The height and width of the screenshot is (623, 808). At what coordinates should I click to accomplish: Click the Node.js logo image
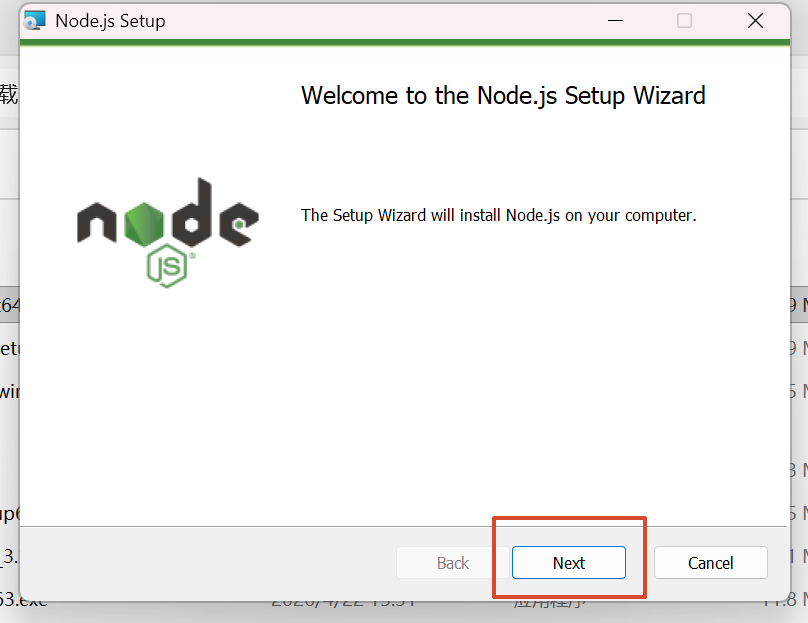click(168, 233)
